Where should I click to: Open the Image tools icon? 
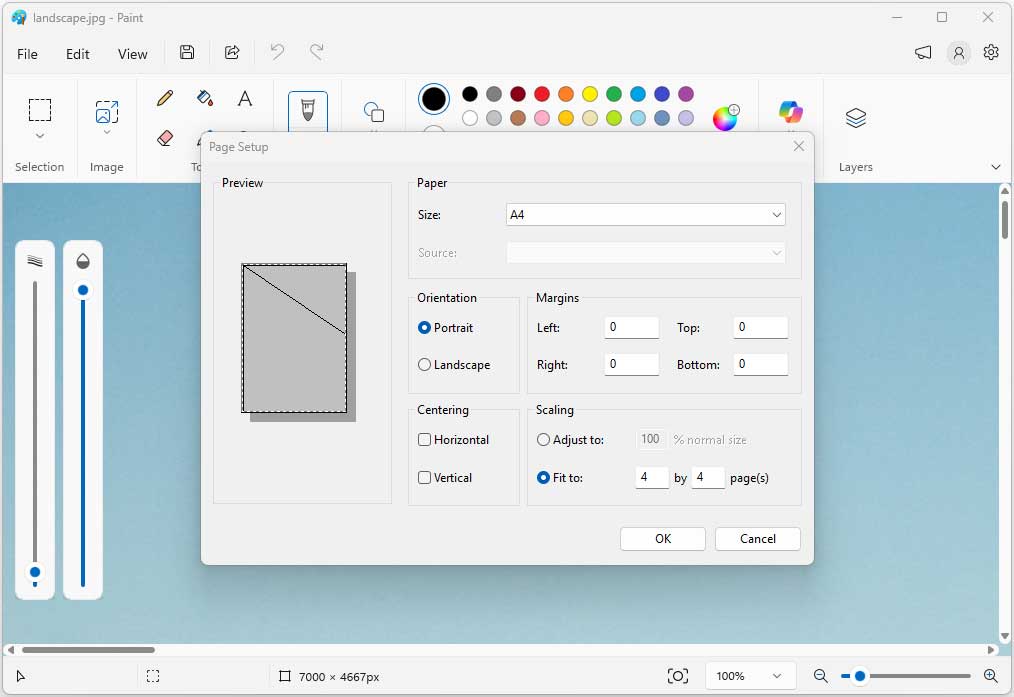point(107,111)
